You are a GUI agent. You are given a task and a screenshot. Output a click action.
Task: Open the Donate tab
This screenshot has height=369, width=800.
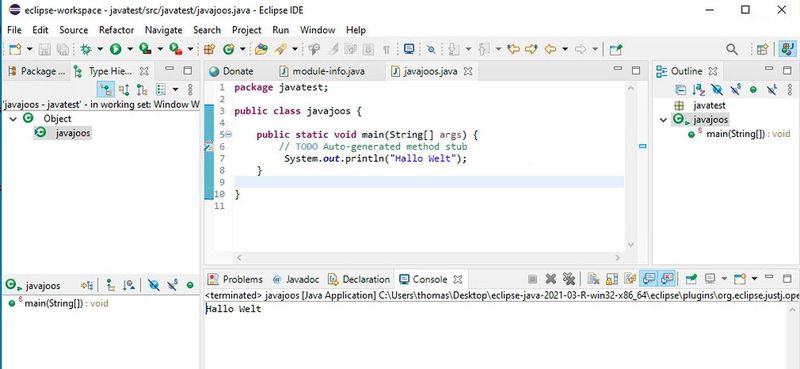(x=232, y=71)
